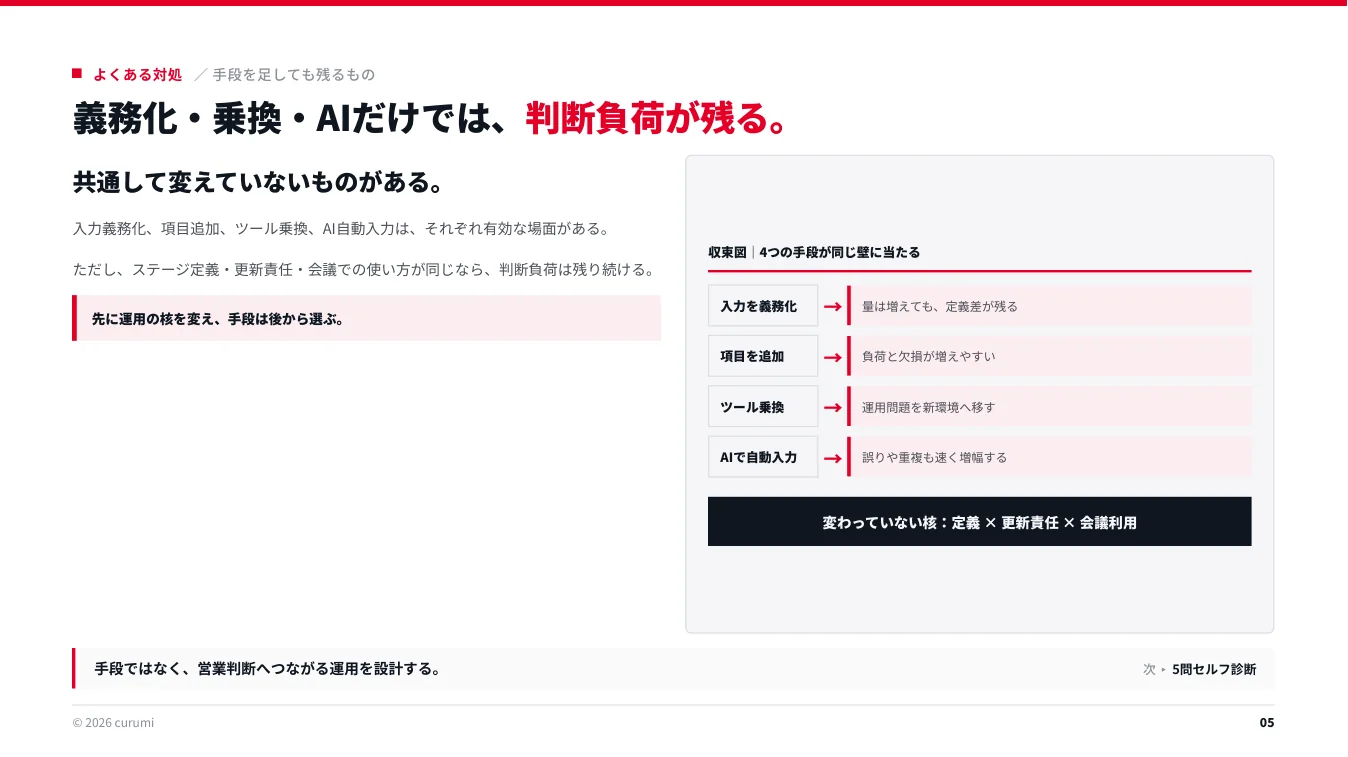Select the 入力を義務化 box
The height and width of the screenshot is (757, 1348).
tap(763, 306)
